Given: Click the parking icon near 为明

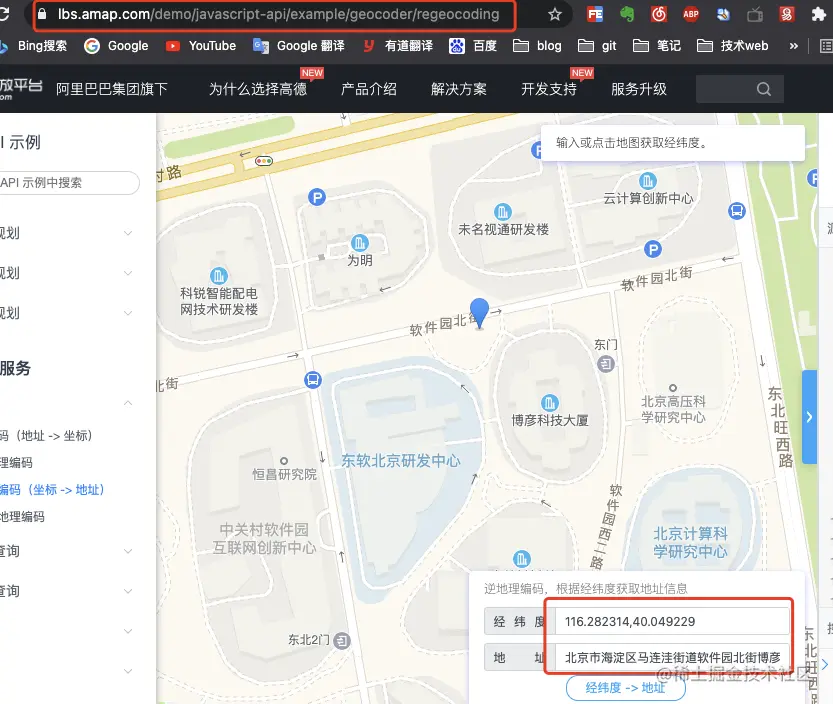Looking at the screenshot, I should pos(317,198).
